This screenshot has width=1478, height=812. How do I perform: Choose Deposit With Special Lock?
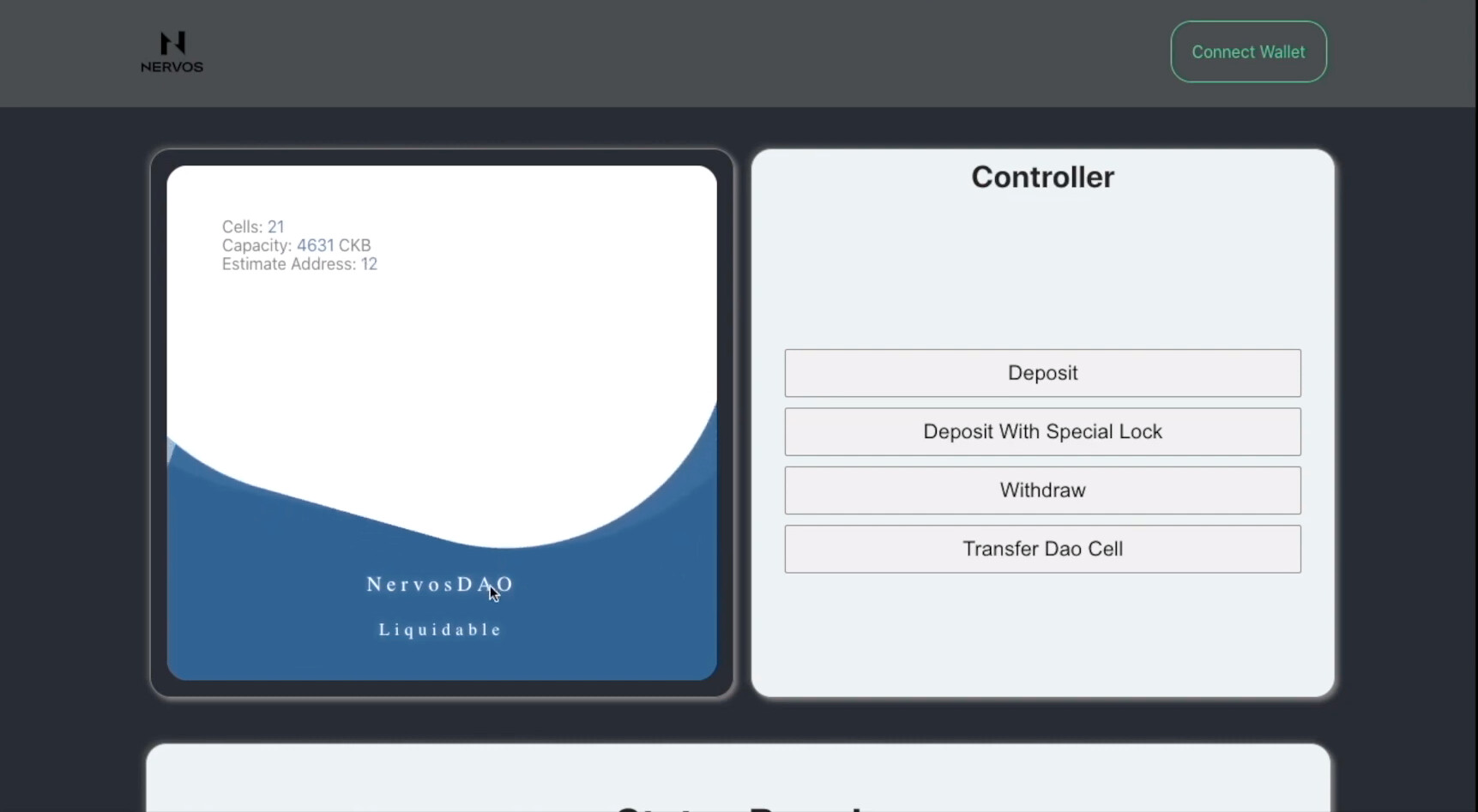click(x=1042, y=431)
